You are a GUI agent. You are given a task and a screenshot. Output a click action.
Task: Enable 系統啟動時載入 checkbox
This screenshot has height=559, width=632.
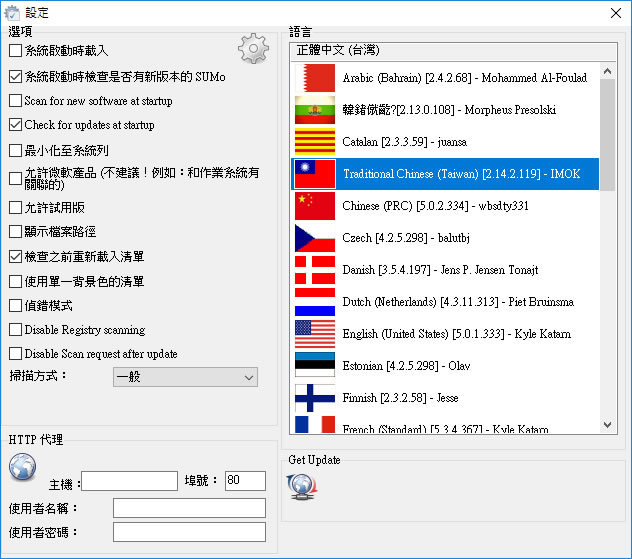coord(15,51)
